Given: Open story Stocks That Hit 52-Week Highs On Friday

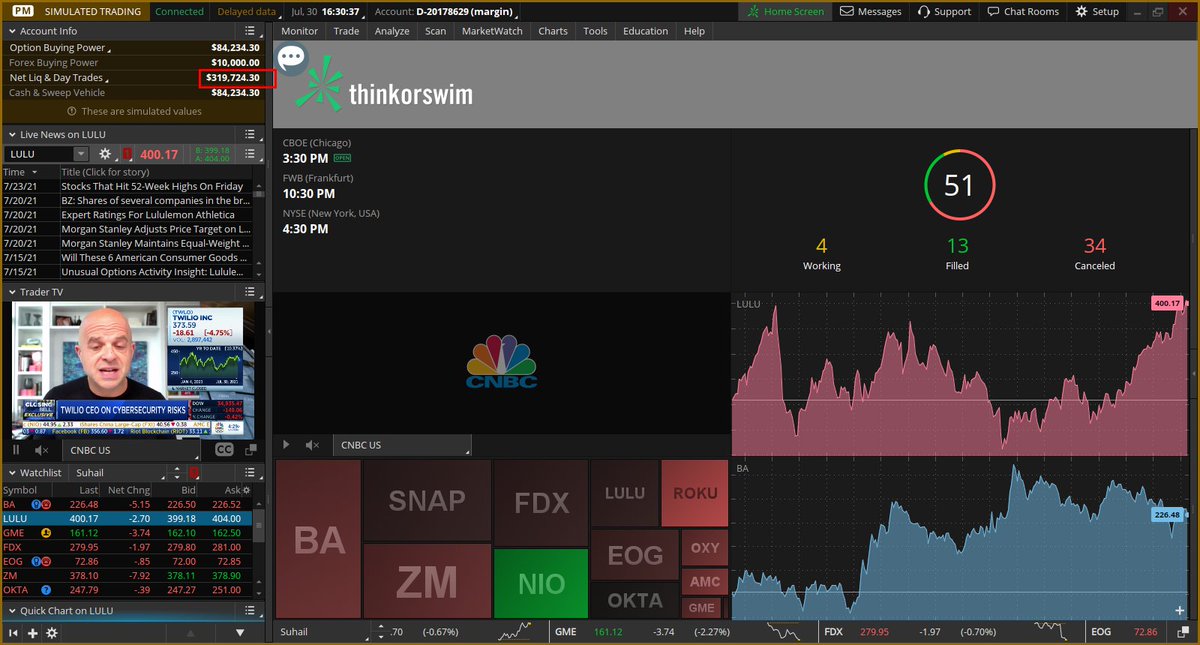Looking at the screenshot, I should [152, 186].
